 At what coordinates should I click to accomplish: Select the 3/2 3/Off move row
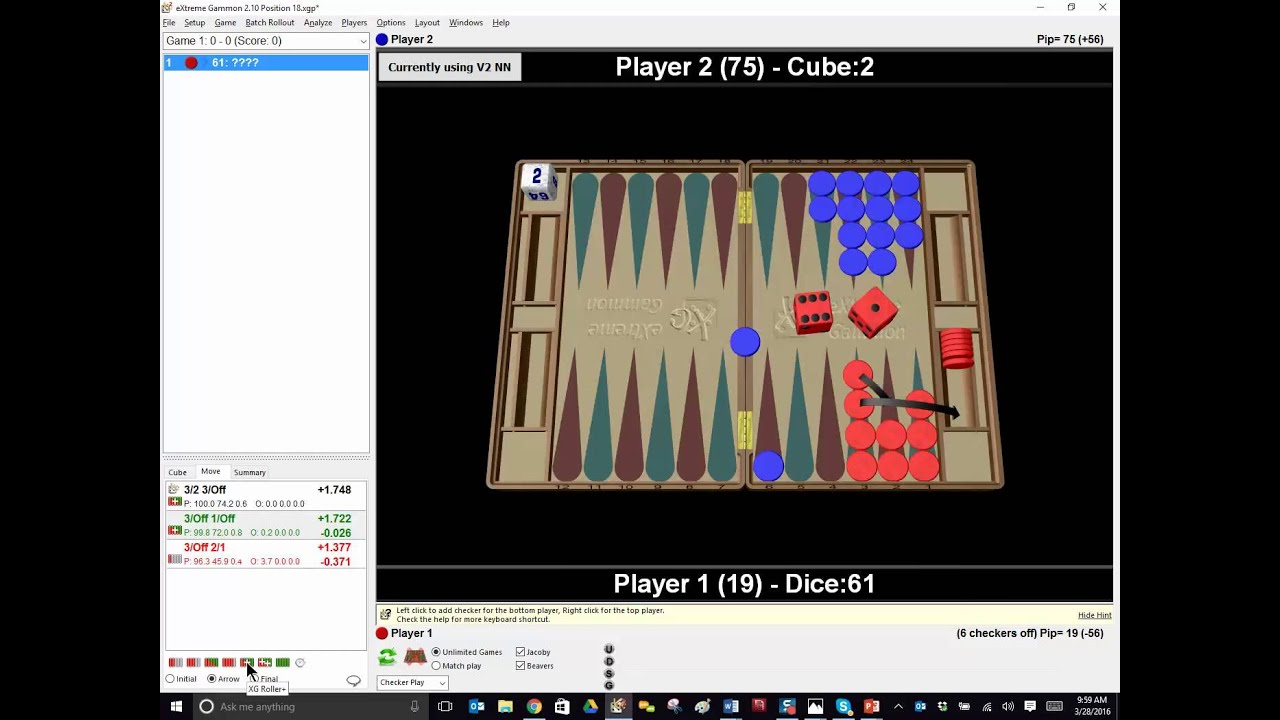tap(266, 496)
